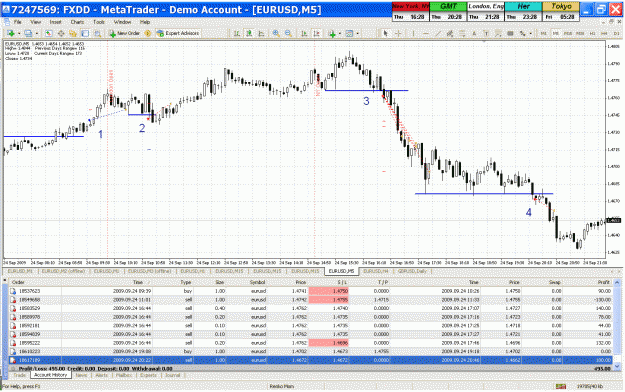
Task: Select the crosshair tool
Action: coord(397,33)
